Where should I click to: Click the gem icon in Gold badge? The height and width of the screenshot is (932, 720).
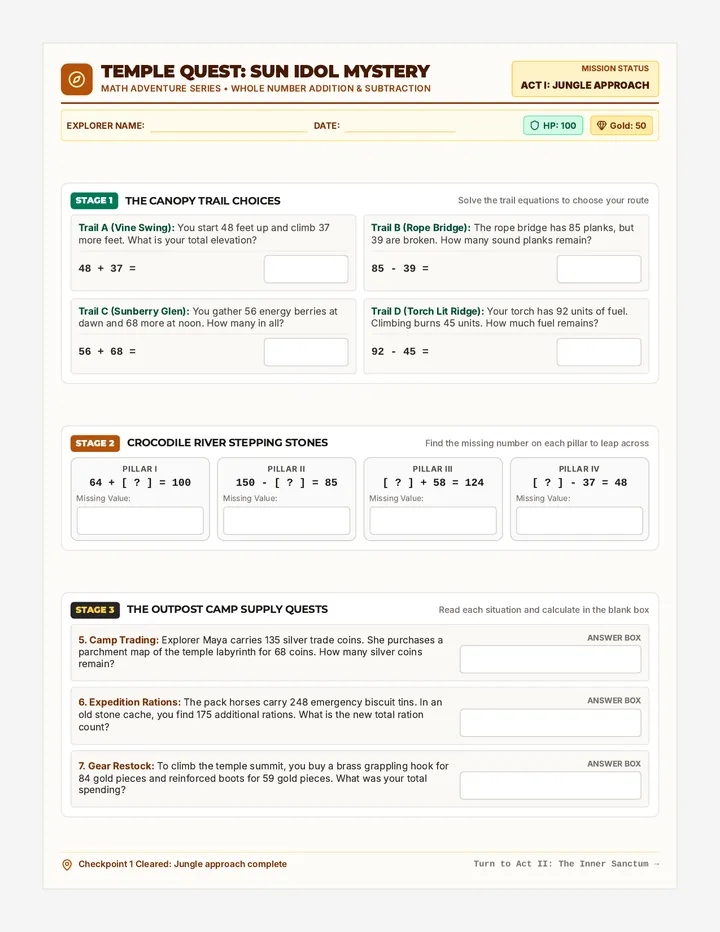pos(601,125)
